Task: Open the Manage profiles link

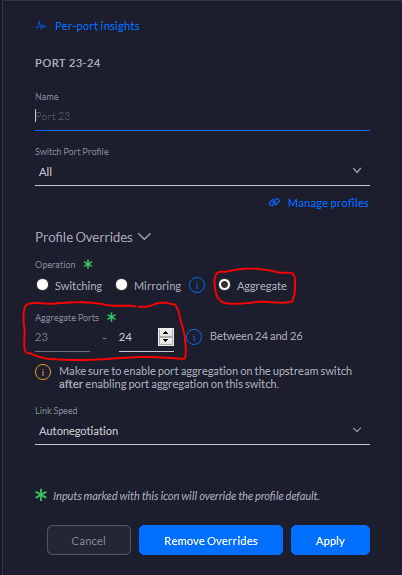Action: tap(328, 203)
